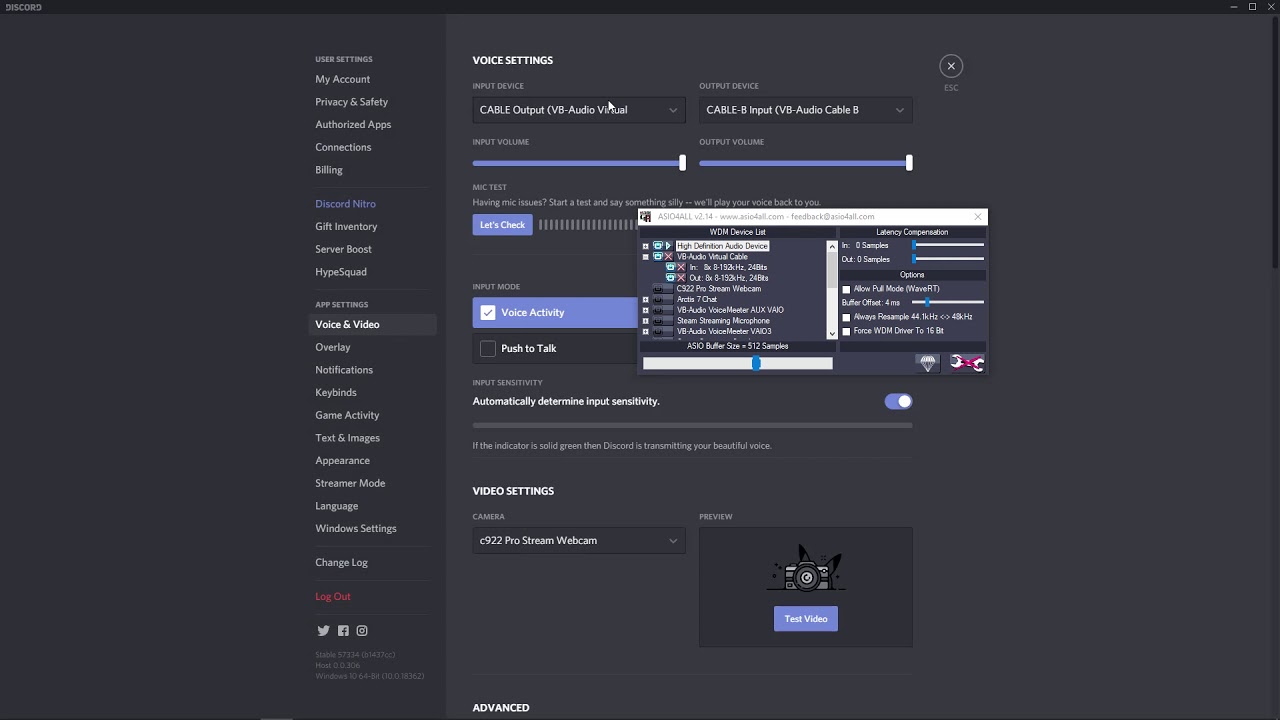
Task: Click the Input Volume slider handle
Action: coord(683,163)
